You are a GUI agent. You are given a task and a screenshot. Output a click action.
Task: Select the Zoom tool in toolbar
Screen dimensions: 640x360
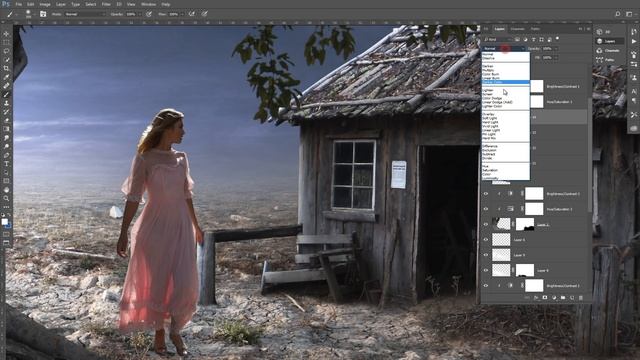(6, 198)
